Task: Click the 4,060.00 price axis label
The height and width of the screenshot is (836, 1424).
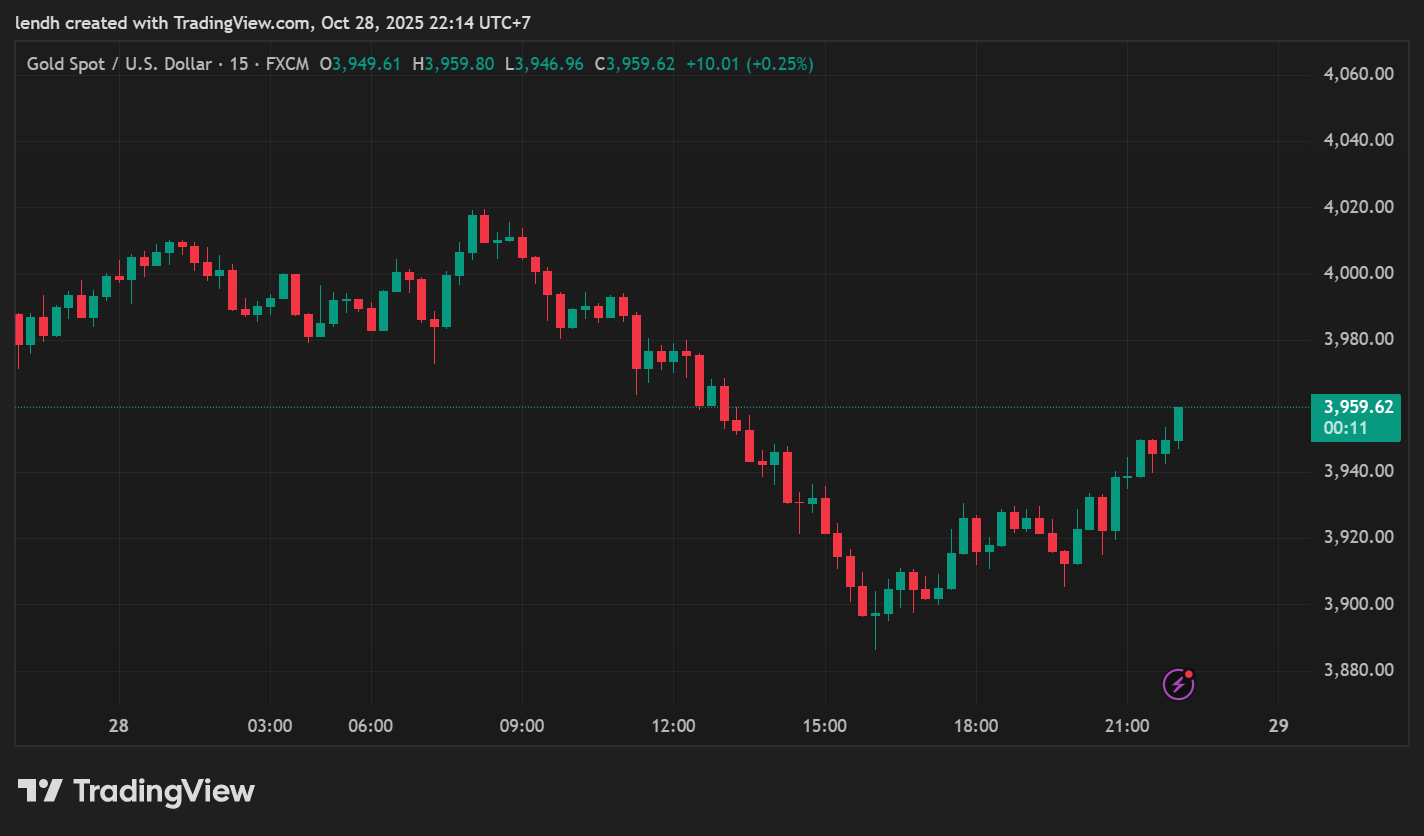Action: pos(1358,74)
